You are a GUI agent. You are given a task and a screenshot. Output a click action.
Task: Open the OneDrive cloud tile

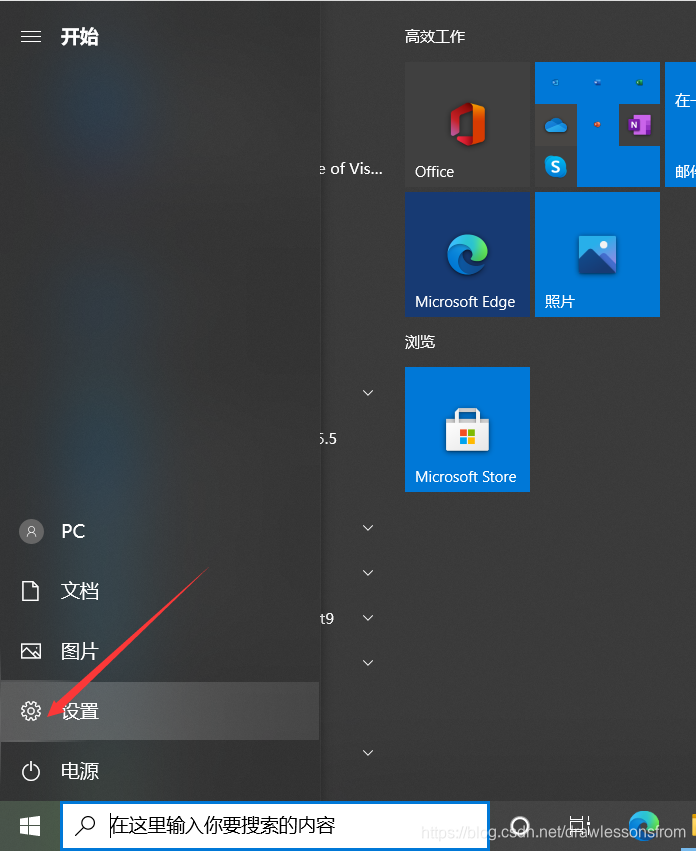coord(555,125)
